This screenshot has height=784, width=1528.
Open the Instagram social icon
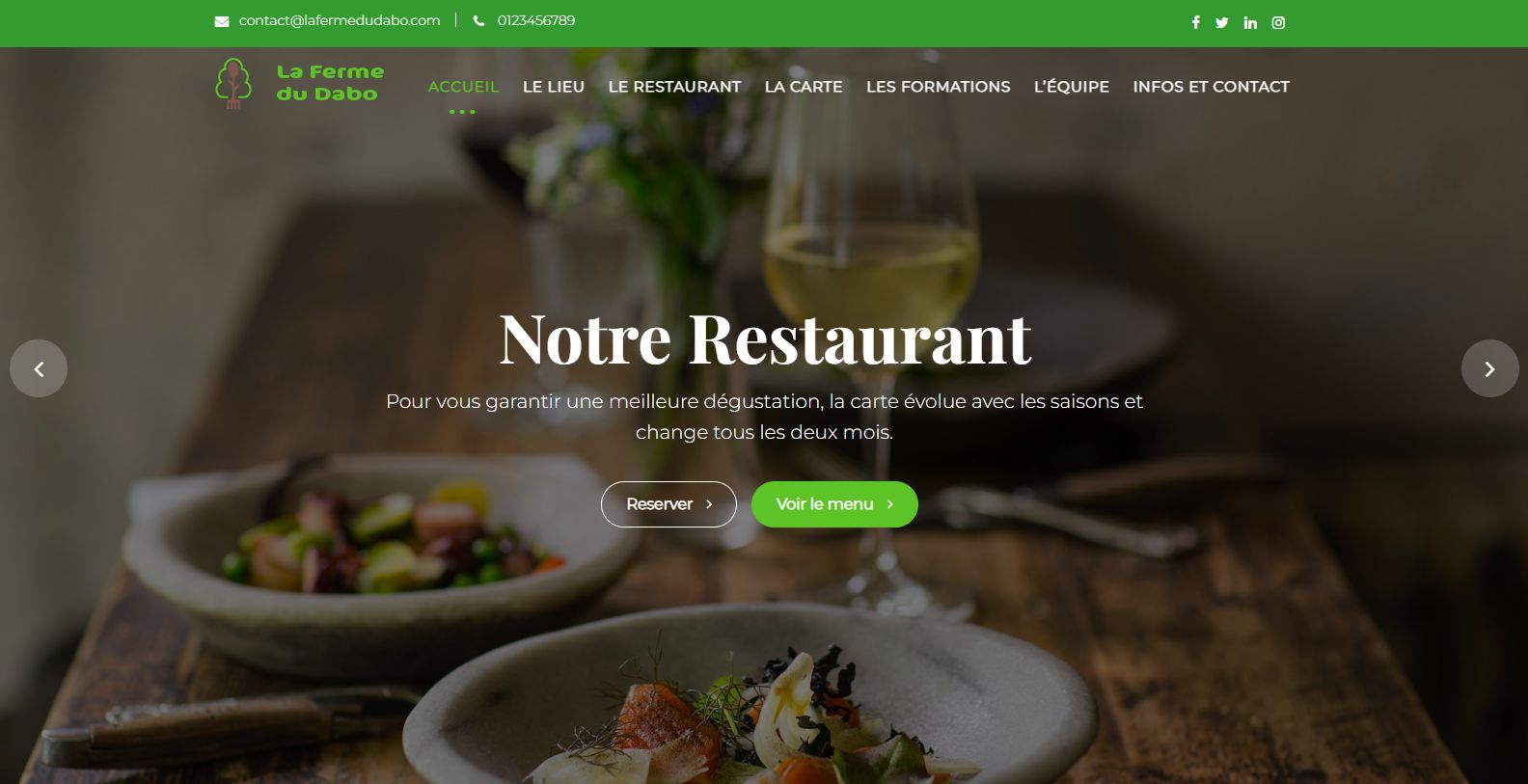coord(1278,22)
